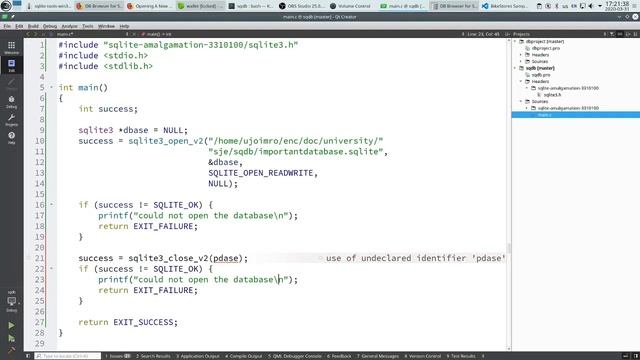Open the Tools menu
This screenshot has width=640, height=360.
pos(88,26)
